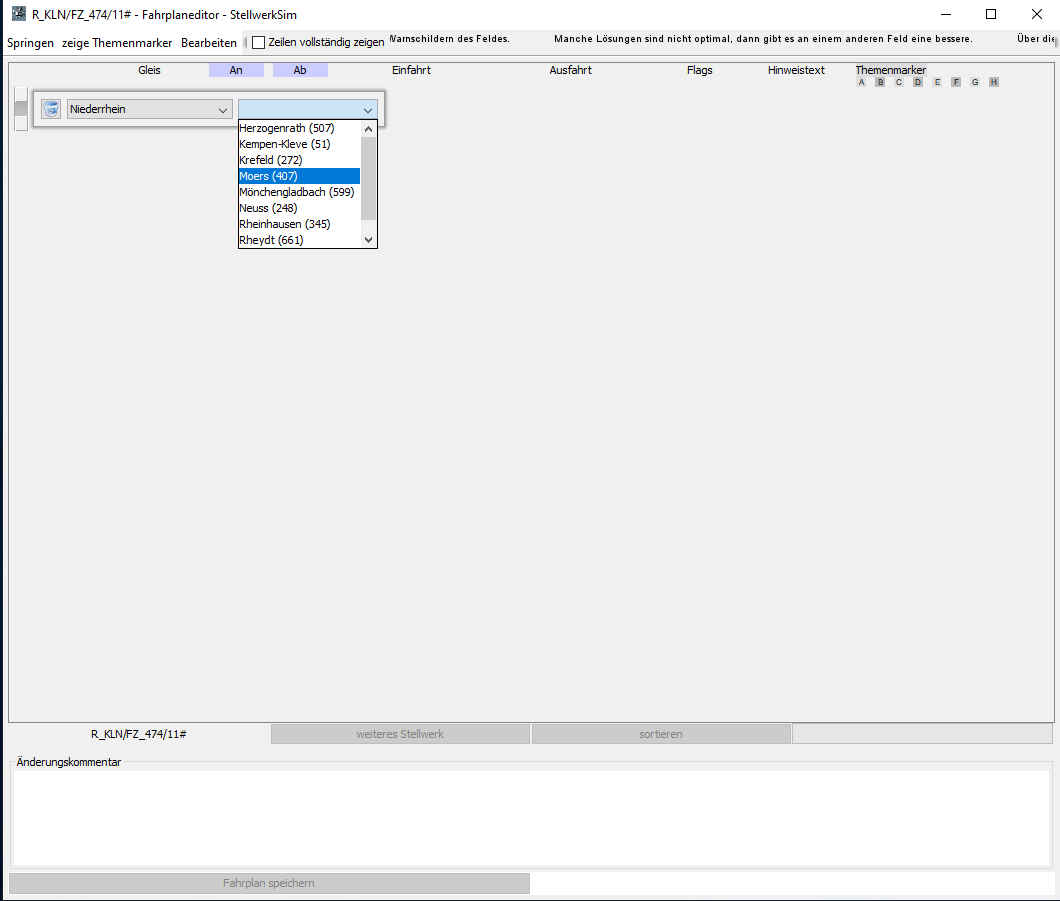Open the Springen menu
Viewport: 1060px width, 901px height.
(x=30, y=43)
